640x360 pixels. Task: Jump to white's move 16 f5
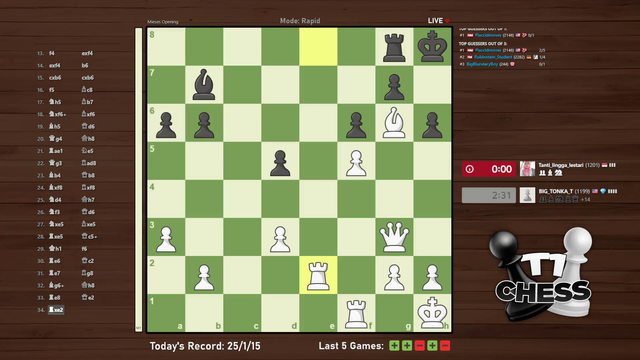(x=51, y=90)
